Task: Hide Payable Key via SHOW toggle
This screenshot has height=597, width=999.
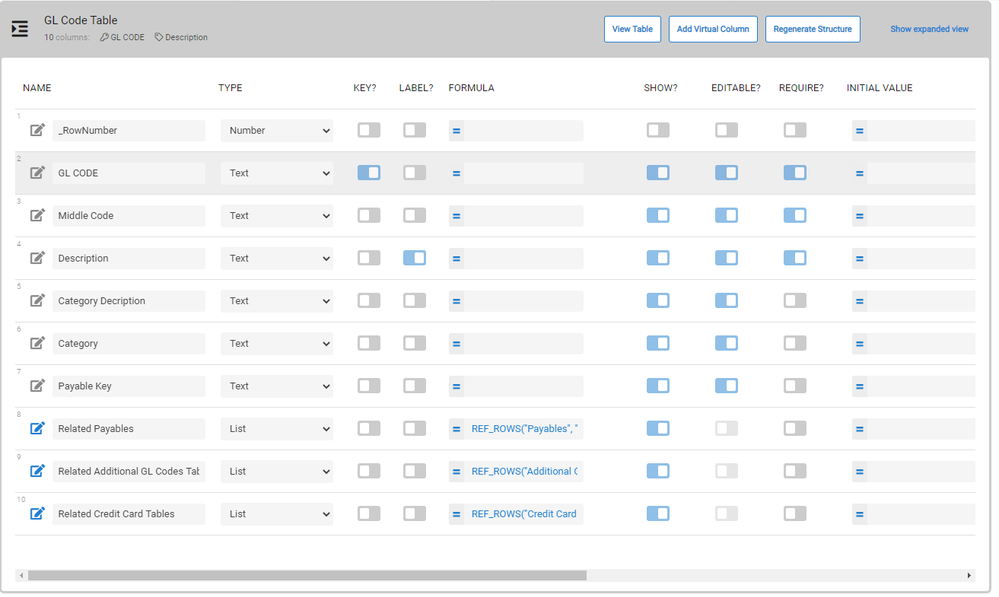Action: click(x=658, y=386)
